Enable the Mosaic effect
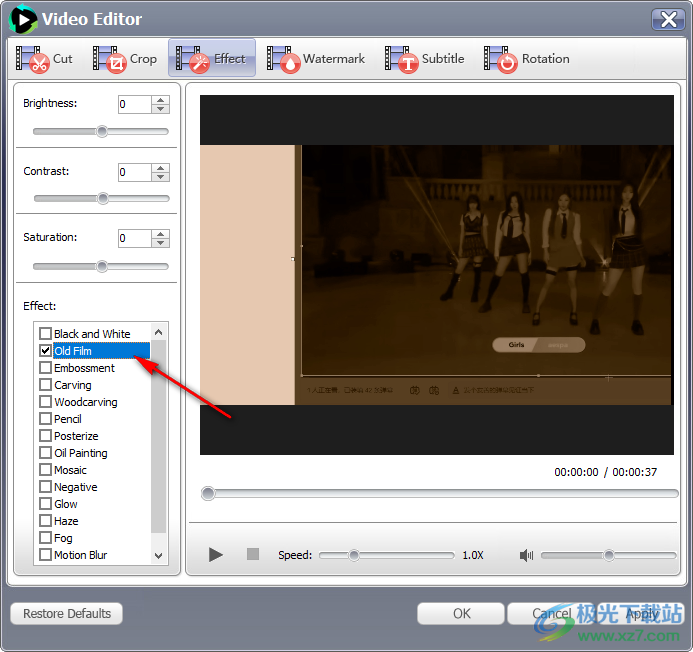Screen dimensions: 693x652 coord(45,470)
